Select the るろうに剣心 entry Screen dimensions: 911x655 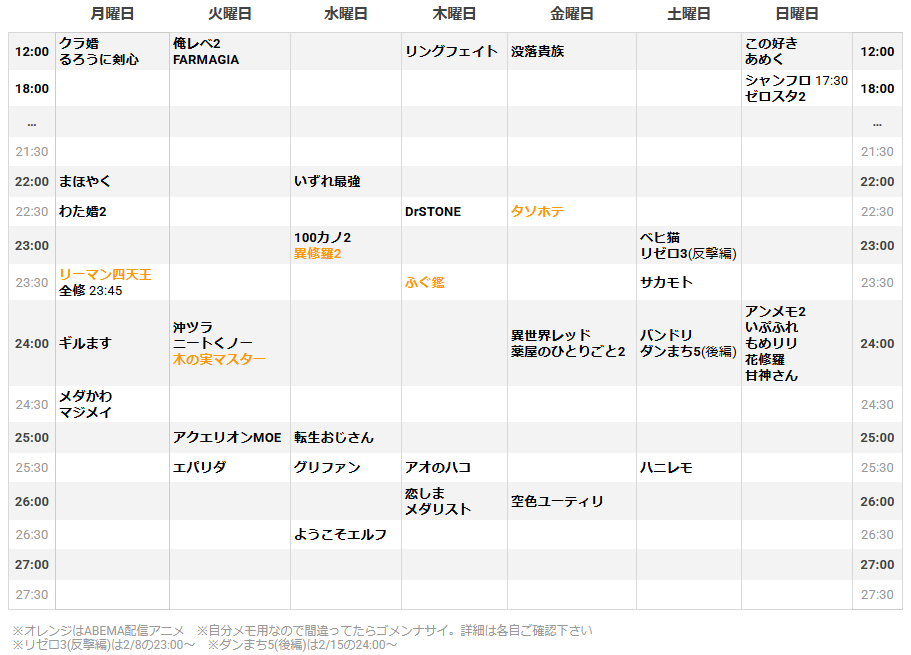pyautogui.click(x=99, y=59)
